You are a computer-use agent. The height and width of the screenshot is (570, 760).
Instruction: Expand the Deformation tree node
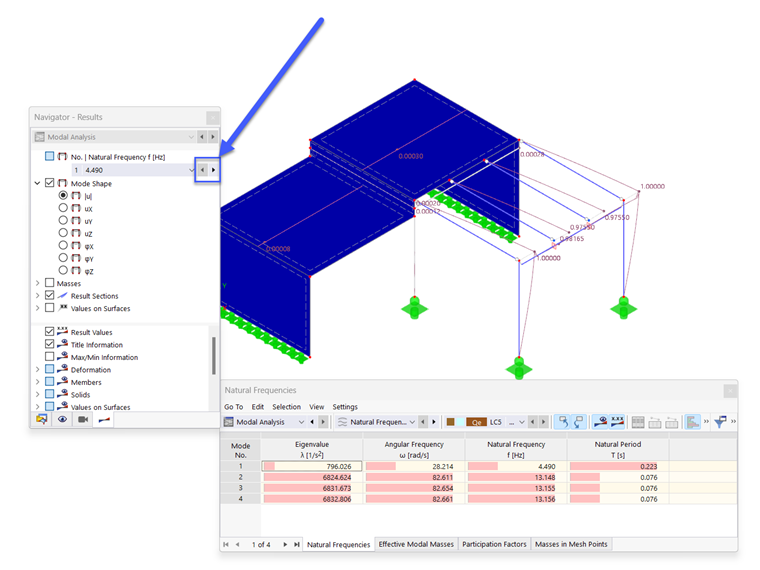tap(37, 369)
